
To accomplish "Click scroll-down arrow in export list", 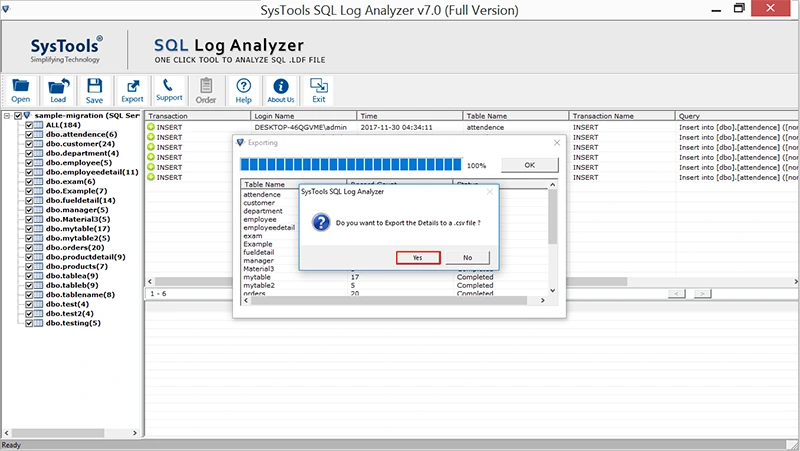I will click(x=553, y=290).
